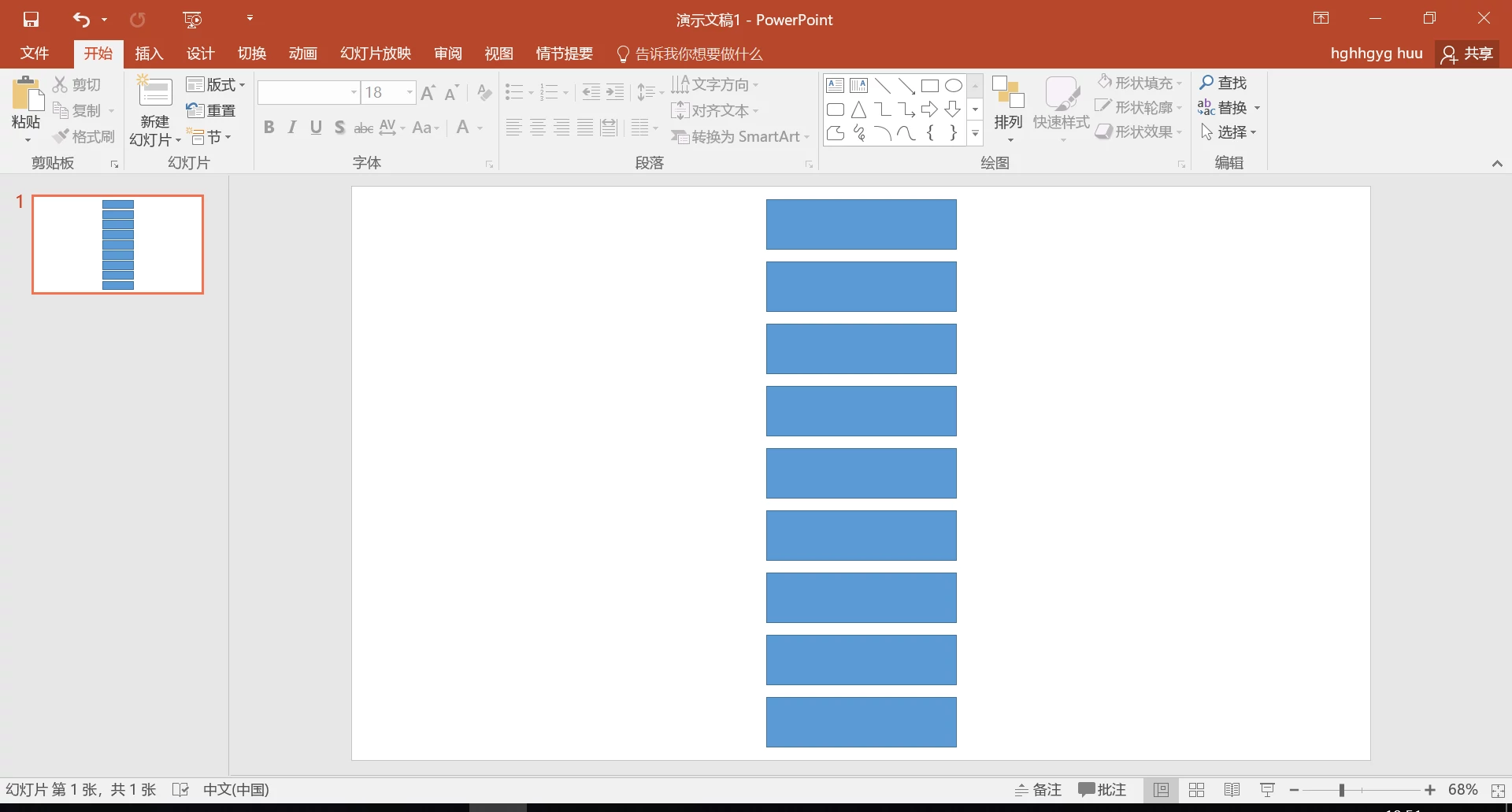Open Align Text (对齐文本) dropdown
This screenshot has width=1512, height=812.
(715, 110)
